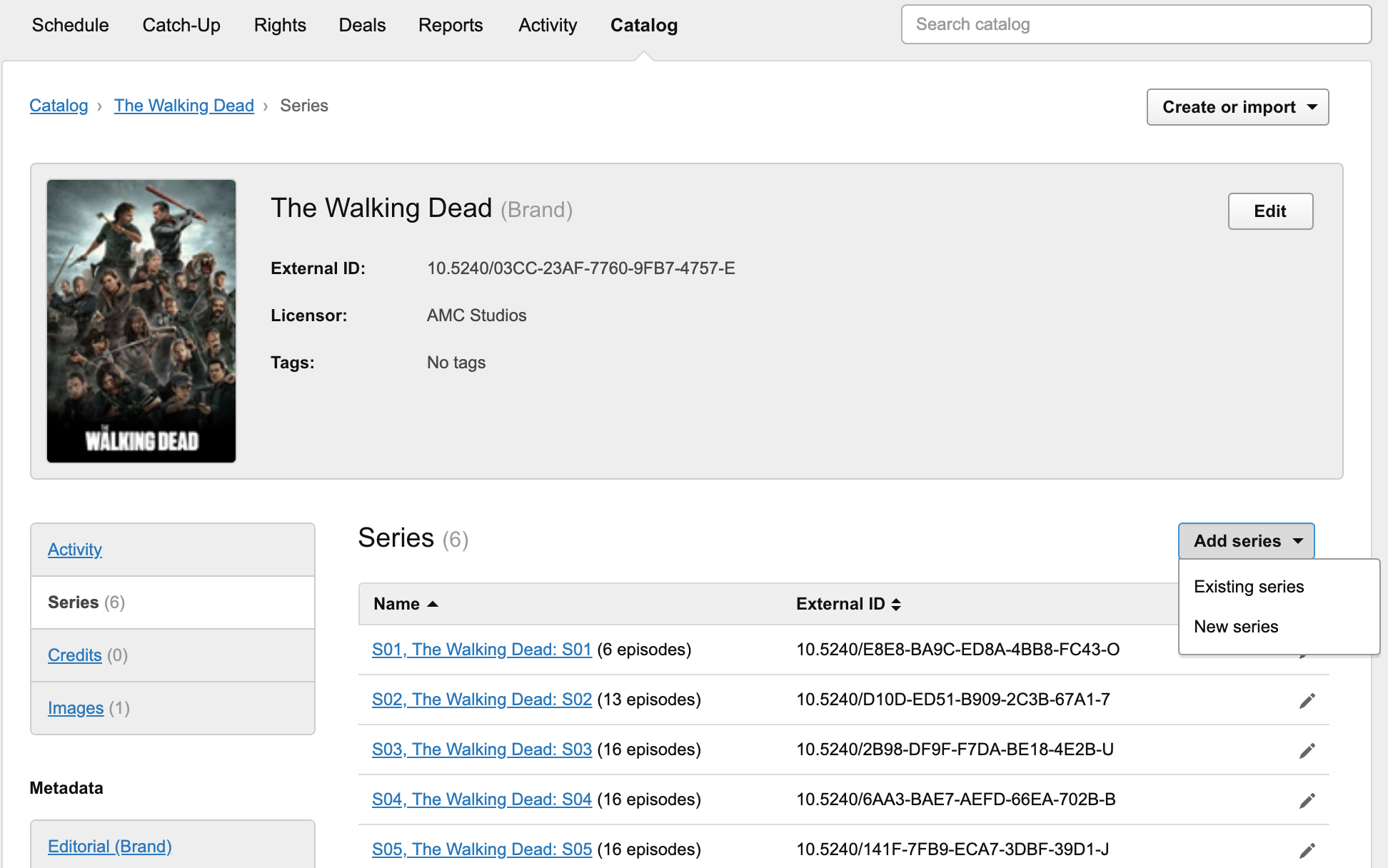This screenshot has height=868, width=1388.
Task: Sort table by External ID column
Action: (x=895, y=604)
